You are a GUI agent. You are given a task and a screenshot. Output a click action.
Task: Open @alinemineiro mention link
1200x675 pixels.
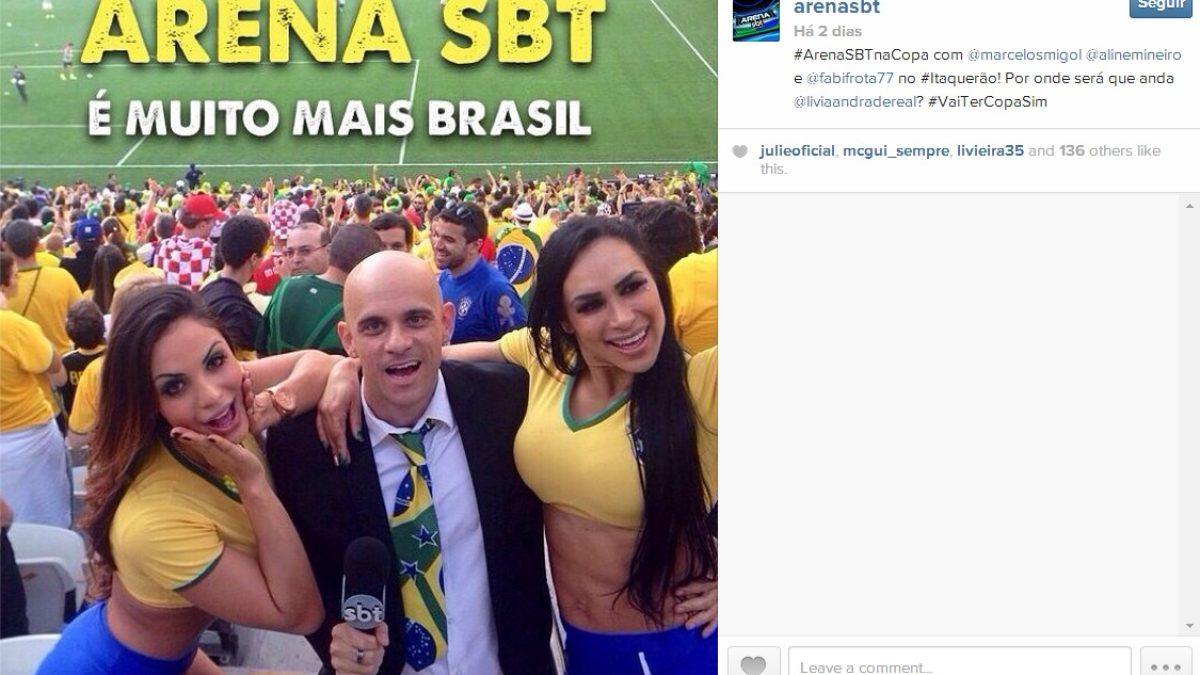tap(1135, 54)
